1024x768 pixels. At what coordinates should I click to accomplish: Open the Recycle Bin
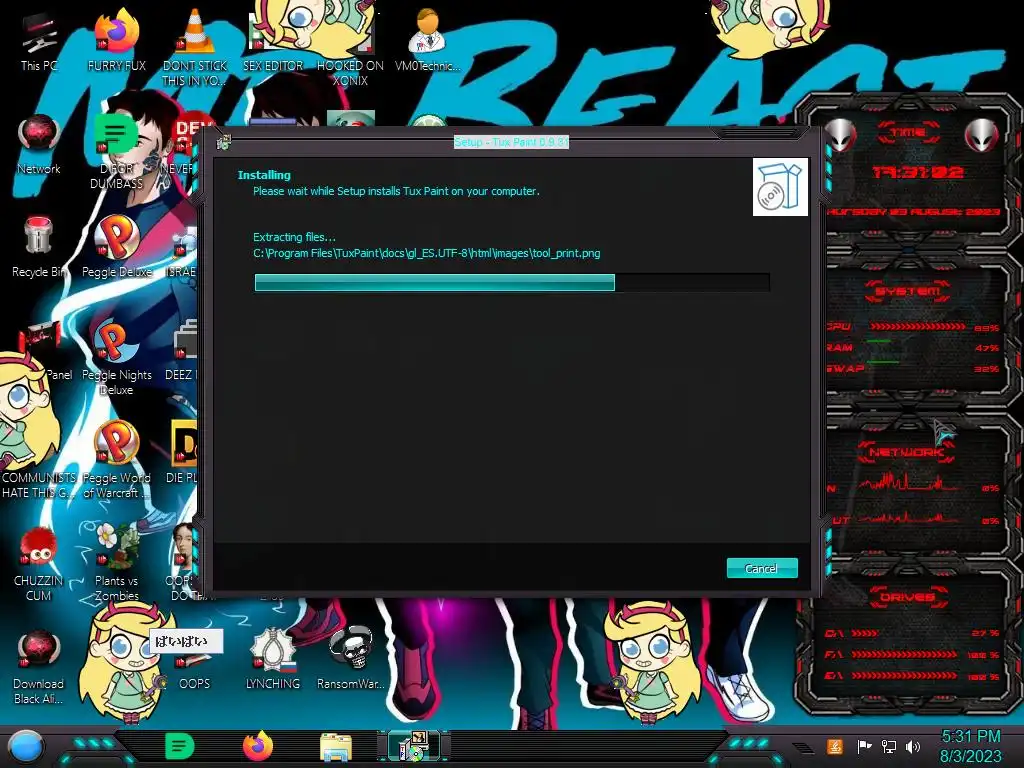coord(39,247)
